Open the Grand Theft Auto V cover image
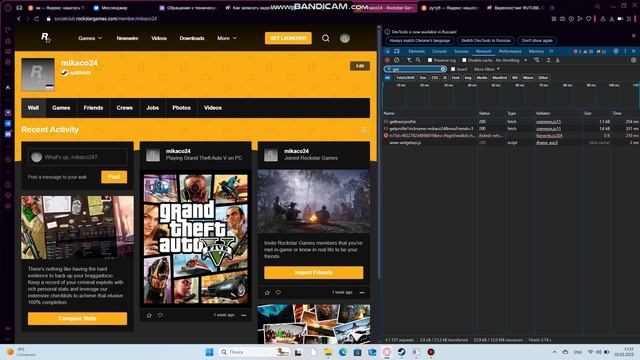This screenshot has height=360, width=640. click(x=196, y=239)
